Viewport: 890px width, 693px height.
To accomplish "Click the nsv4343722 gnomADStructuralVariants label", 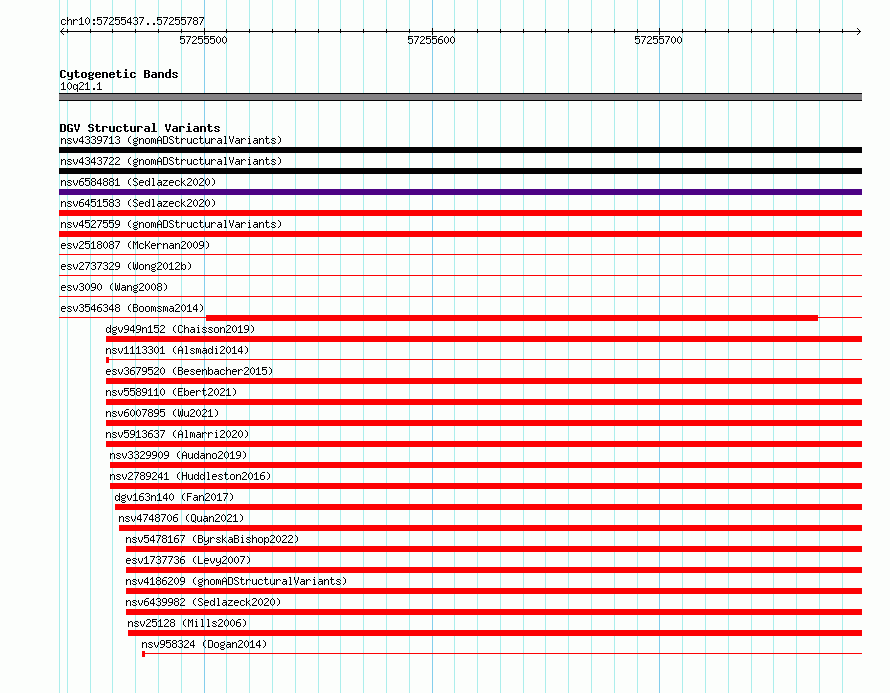I will [171, 161].
